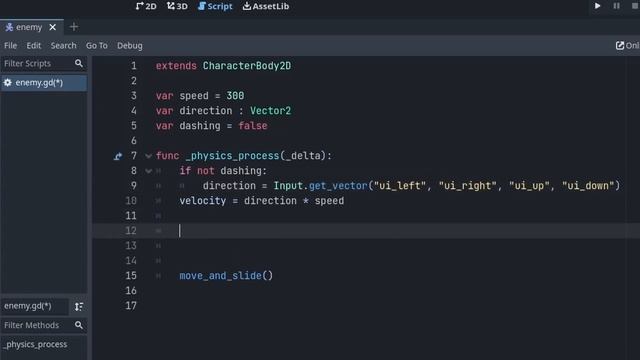Open the Script workspace
640x360 pixels.
coord(215,6)
